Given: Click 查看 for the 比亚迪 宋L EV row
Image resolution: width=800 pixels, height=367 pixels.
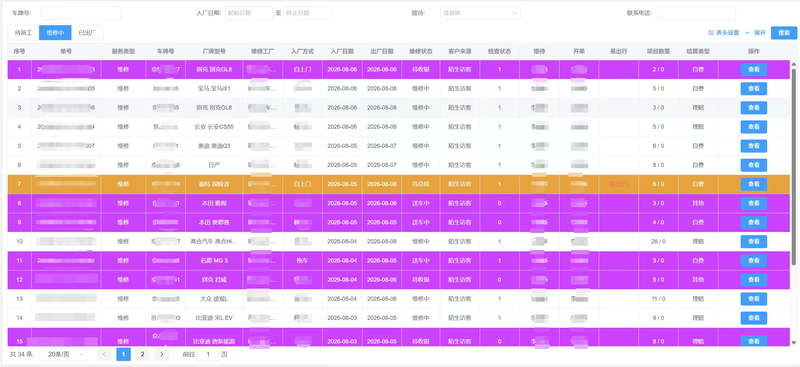Looking at the screenshot, I should tap(754, 318).
